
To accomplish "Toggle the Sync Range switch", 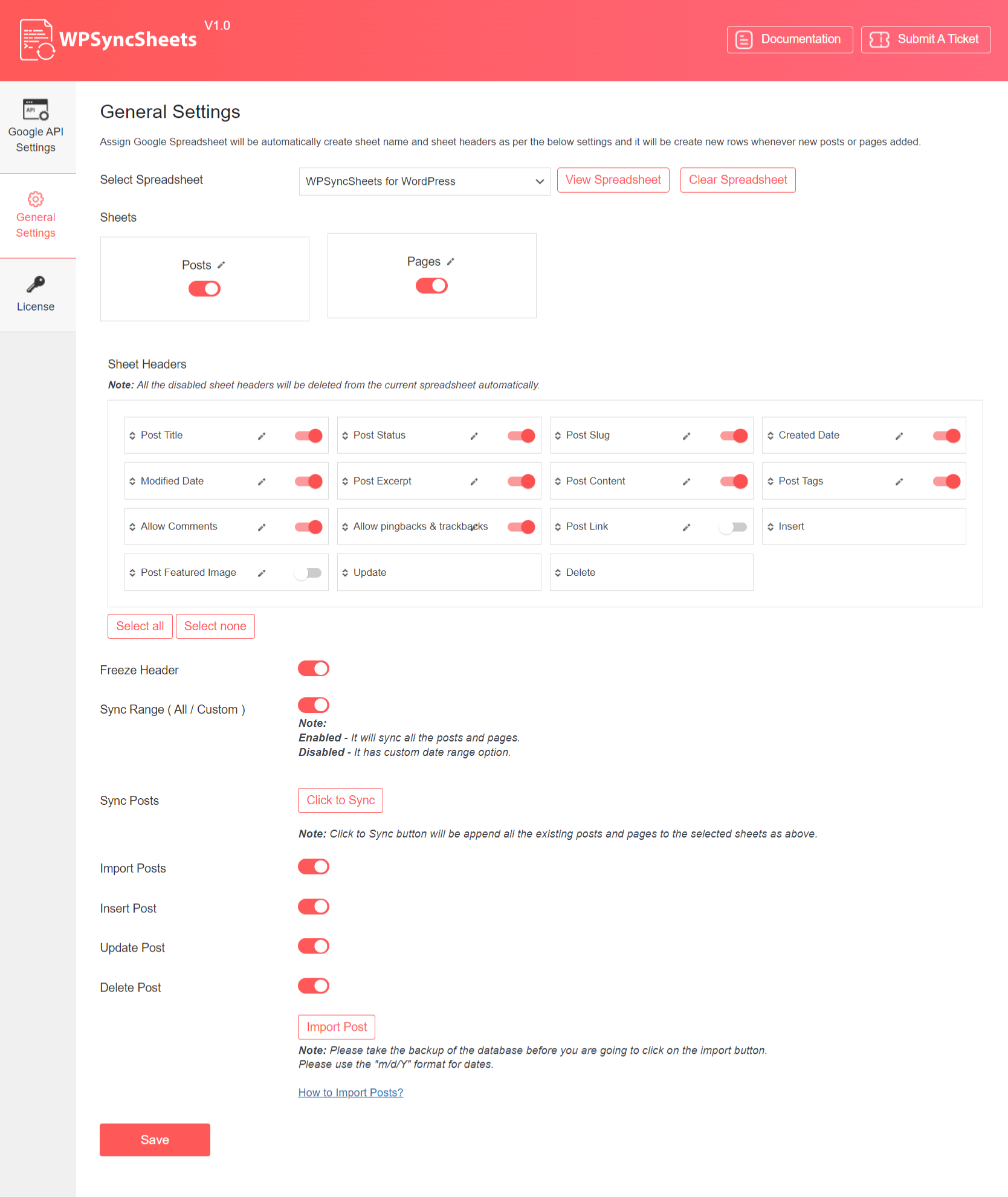I will pos(314,705).
